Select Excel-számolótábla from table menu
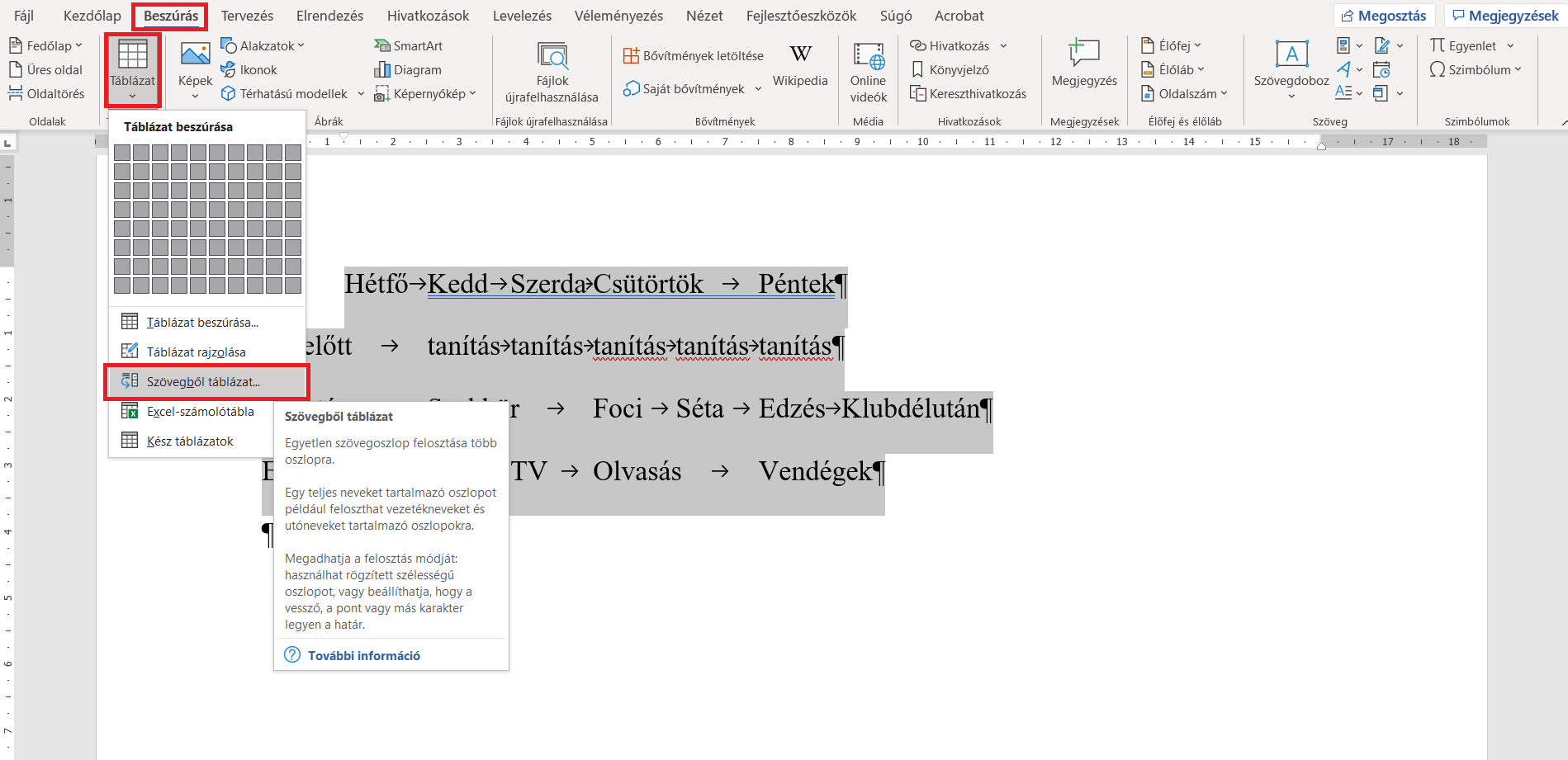The image size is (1568, 760). 200,412
